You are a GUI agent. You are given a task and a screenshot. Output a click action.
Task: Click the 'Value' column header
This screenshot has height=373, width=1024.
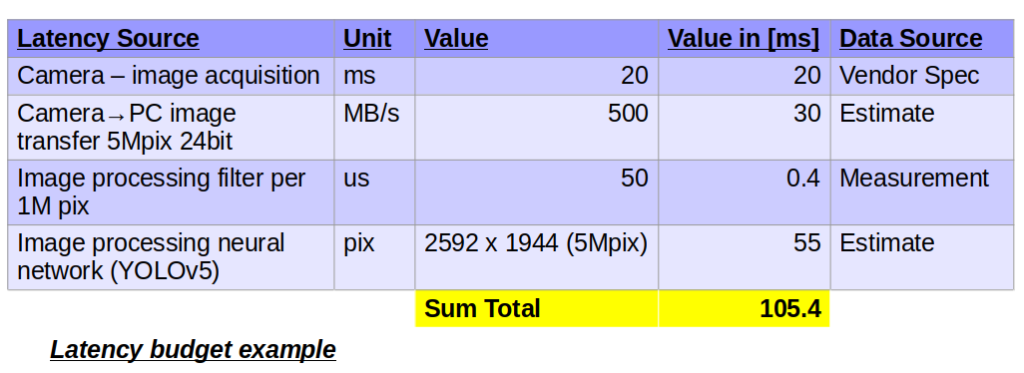click(x=536, y=39)
